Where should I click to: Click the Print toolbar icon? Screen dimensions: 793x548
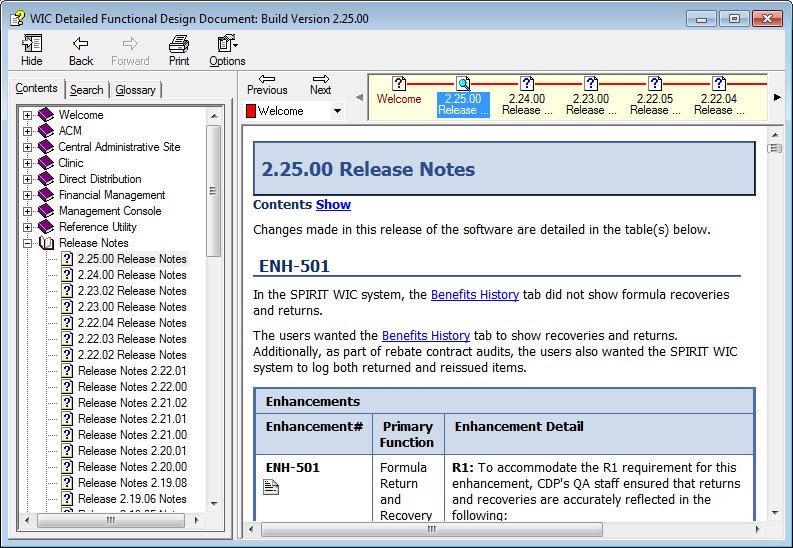[179, 44]
